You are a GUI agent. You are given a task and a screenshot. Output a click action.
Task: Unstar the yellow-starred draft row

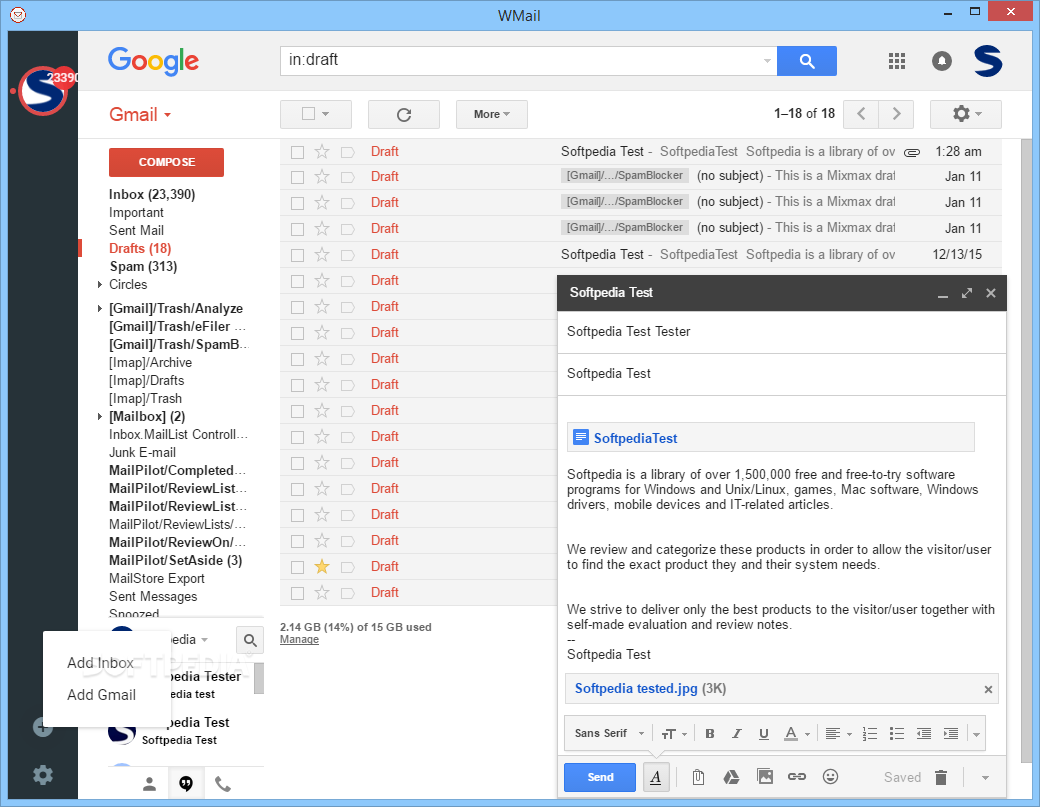click(322, 566)
